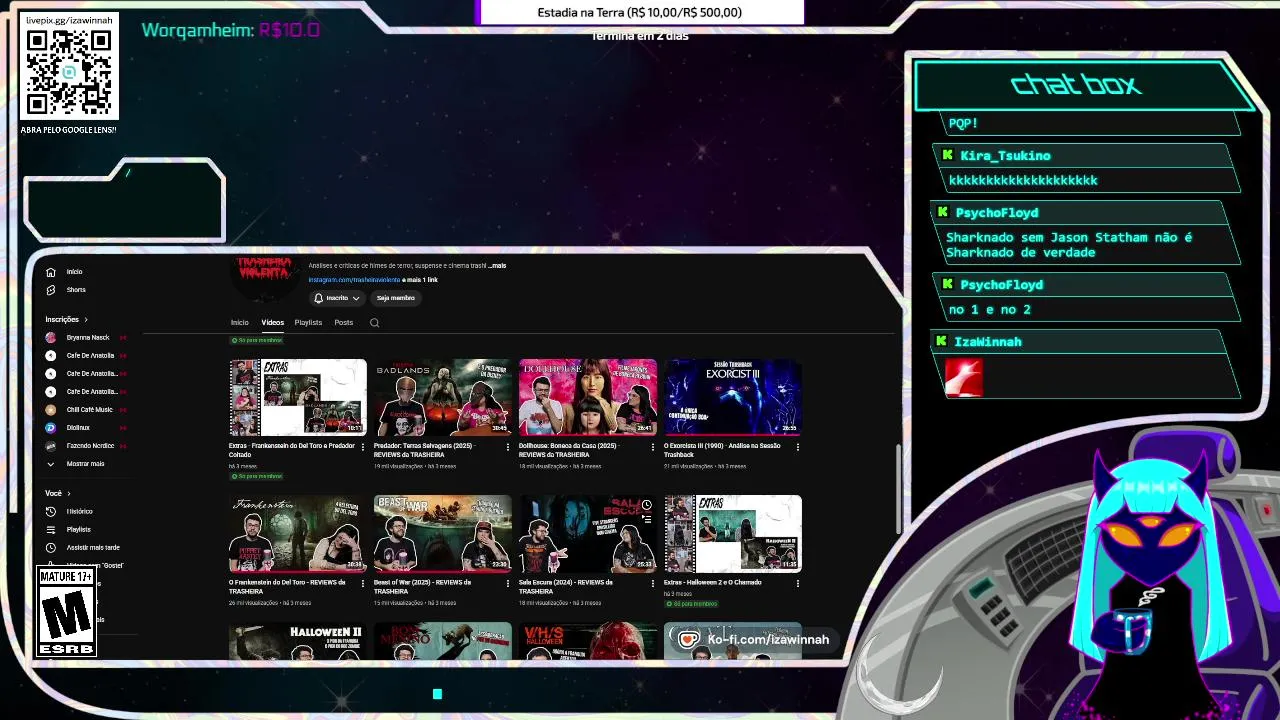Open options menu for Sala Escura video
1280x720 pixels.
click(653, 584)
